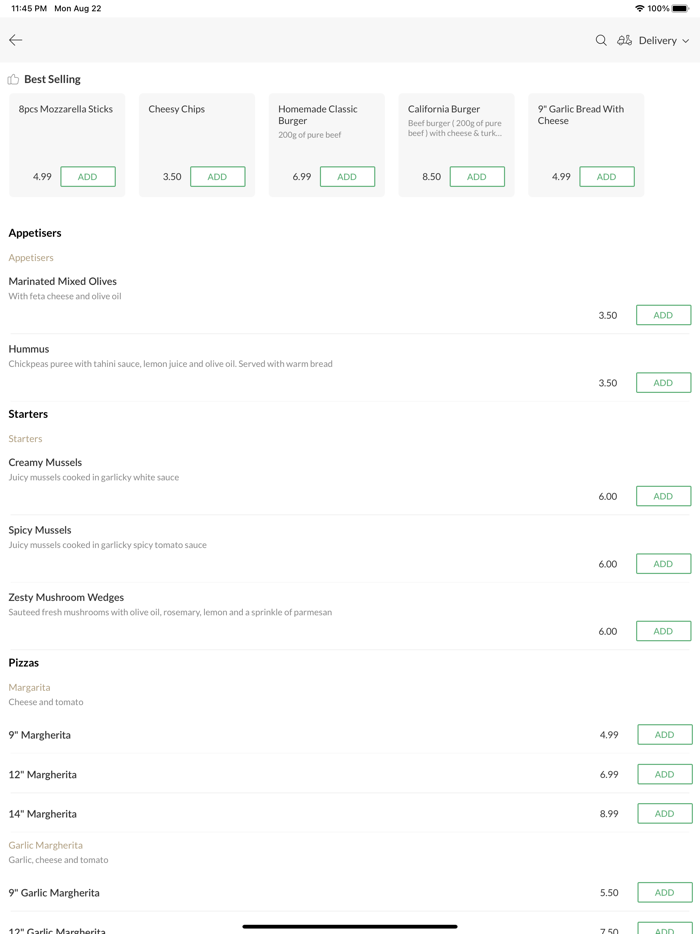Go back using the arrow icon

[x=16, y=40]
